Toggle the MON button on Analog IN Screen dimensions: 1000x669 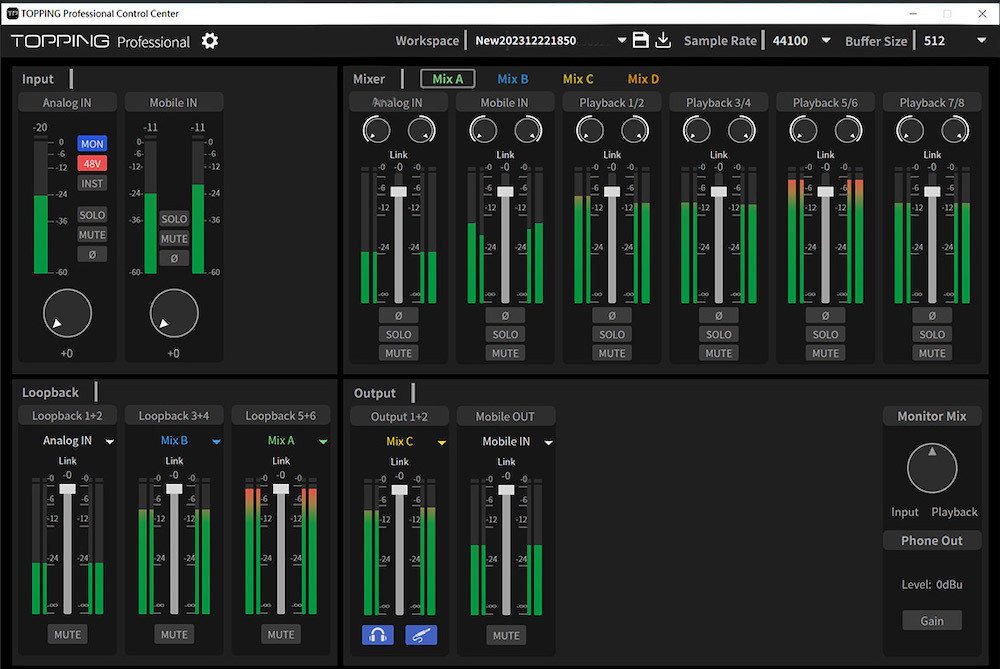tap(92, 144)
